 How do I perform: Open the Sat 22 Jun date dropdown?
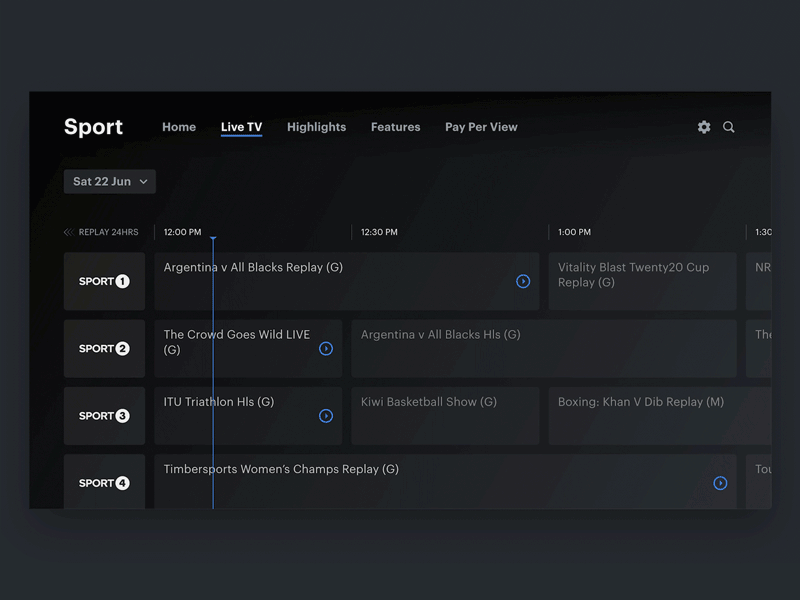pyautogui.click(x=110, y=181)
